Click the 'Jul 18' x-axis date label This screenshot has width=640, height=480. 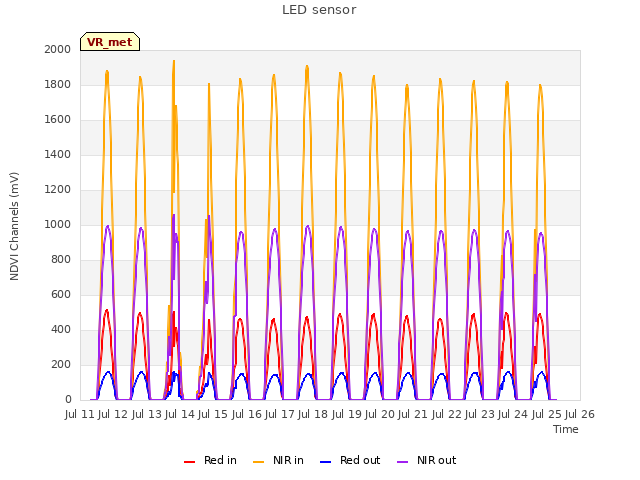[x=313, y=414]
